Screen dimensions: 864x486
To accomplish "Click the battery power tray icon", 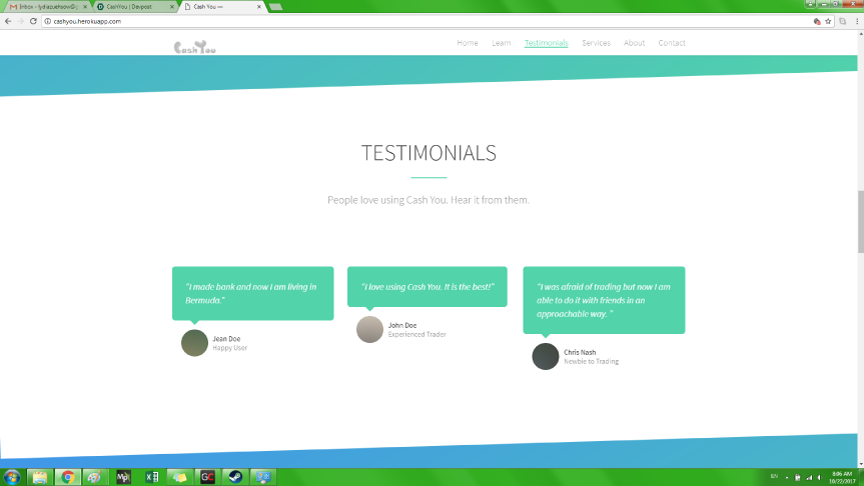I will point(797,477).
